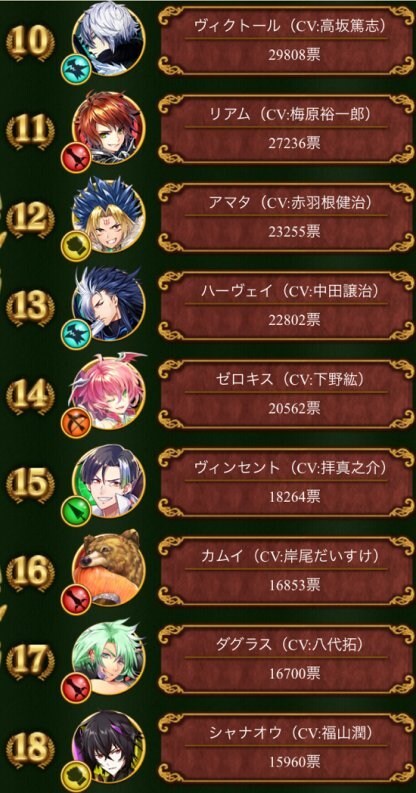
Task: Click the ハーヴェイ name panel with 22802票
Action: [286, 305]
